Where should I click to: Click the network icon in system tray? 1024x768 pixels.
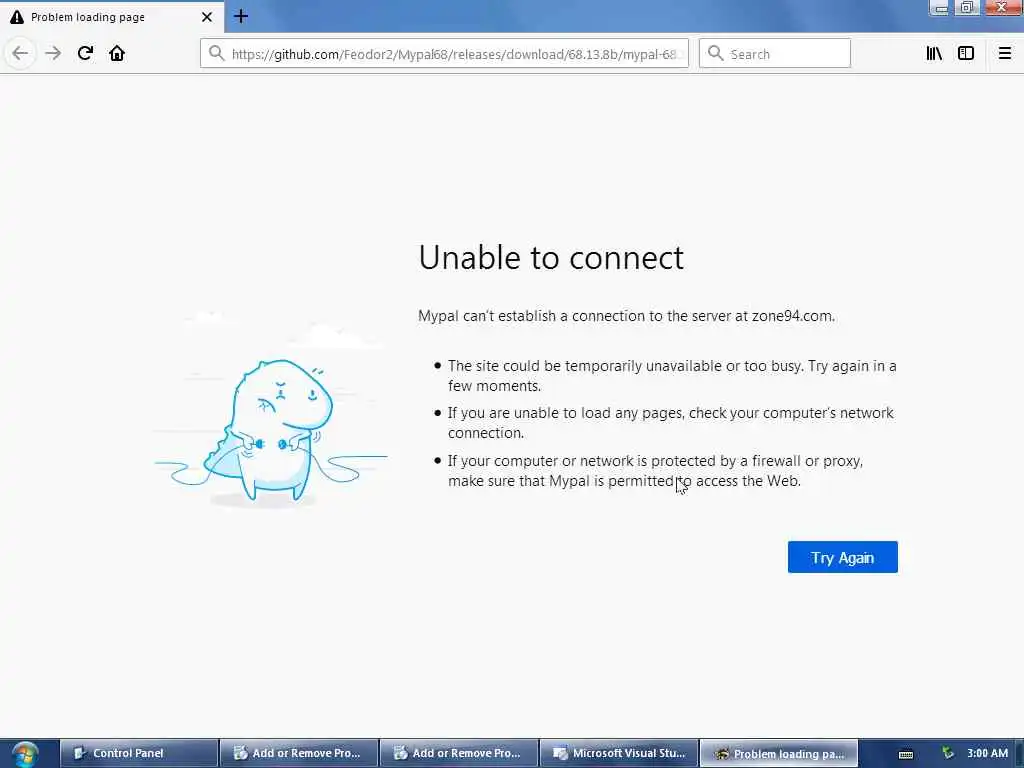[948, 753]
